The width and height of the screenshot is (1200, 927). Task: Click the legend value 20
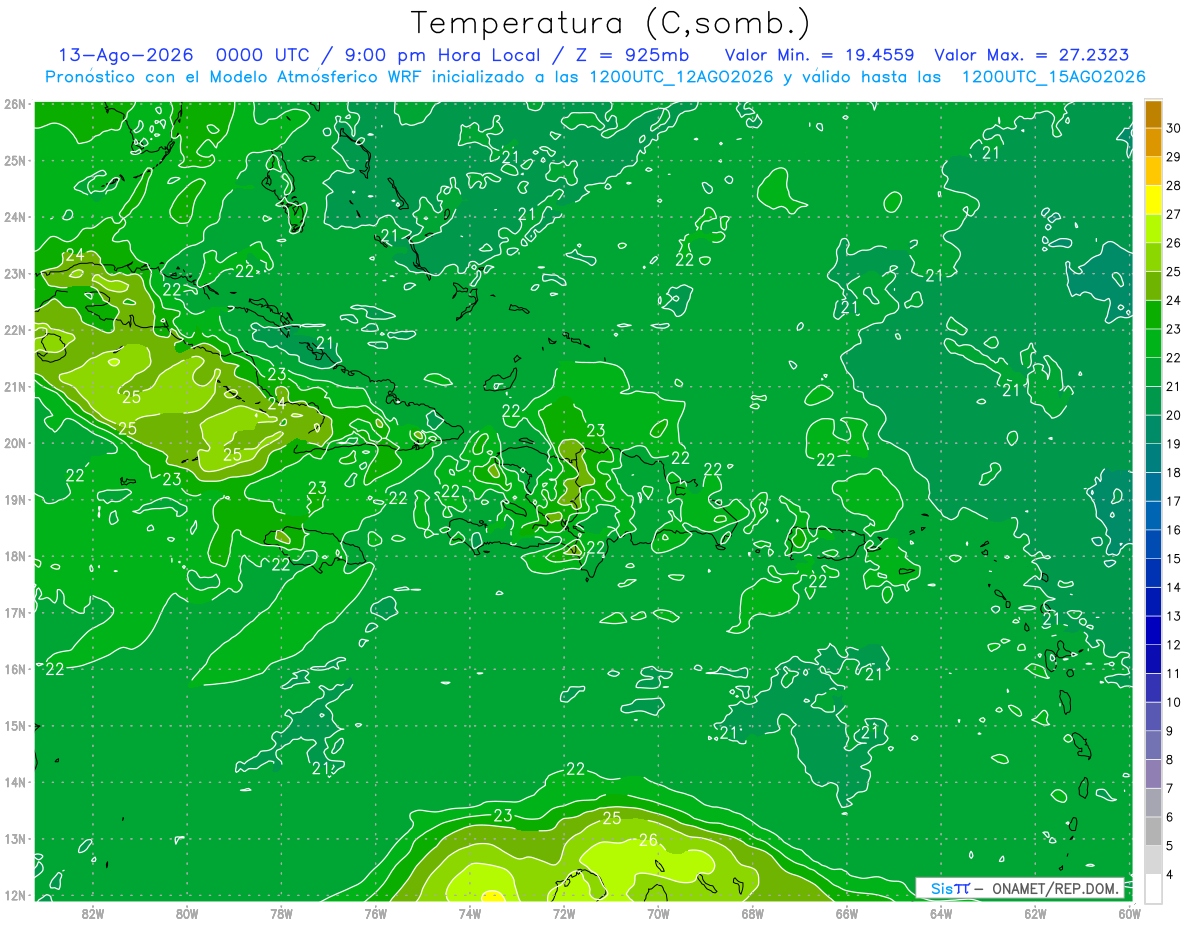pyautogui.click(x=1173, y=415)
